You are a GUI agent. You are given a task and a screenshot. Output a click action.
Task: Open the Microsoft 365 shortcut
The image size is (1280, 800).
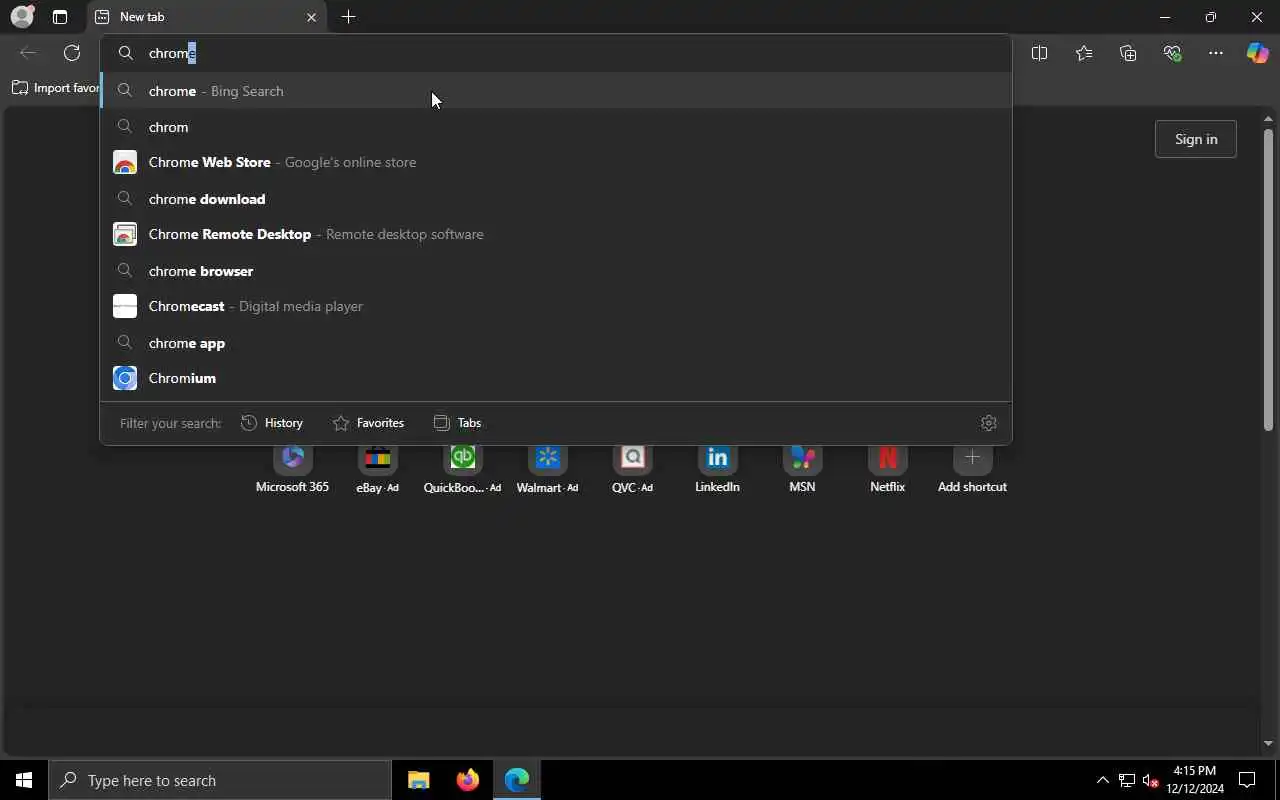coord(292,468)
